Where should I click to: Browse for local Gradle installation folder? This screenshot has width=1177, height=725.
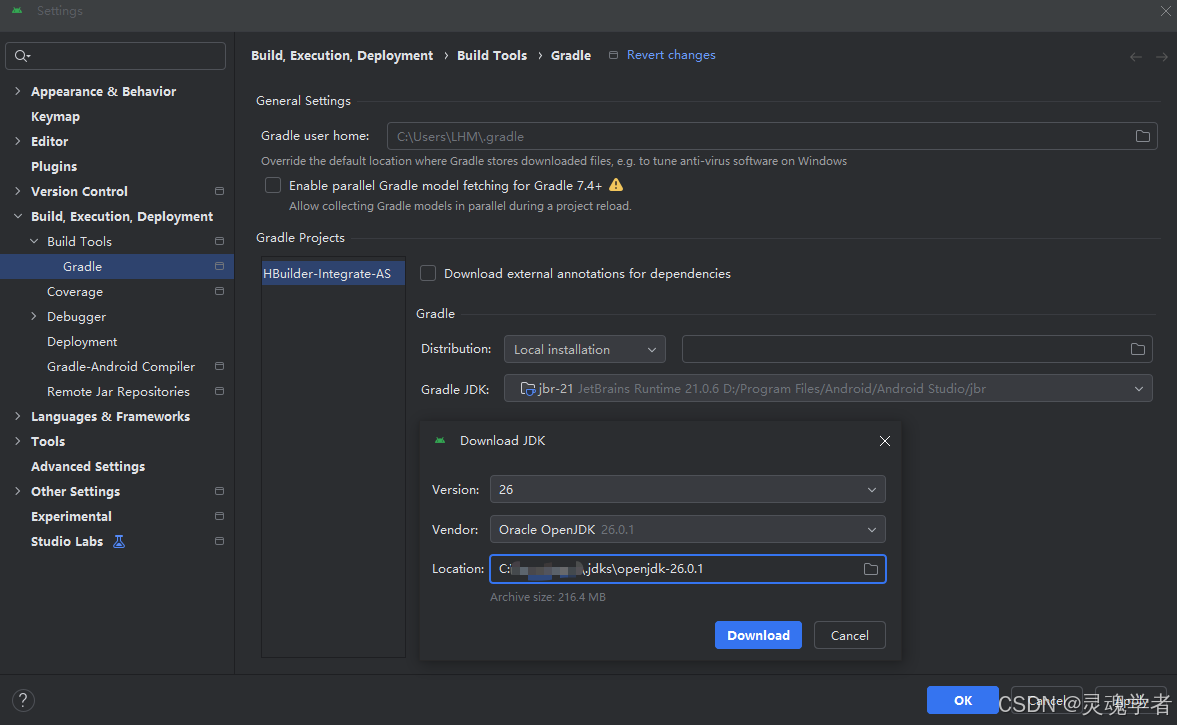(x=1138, y=349)
